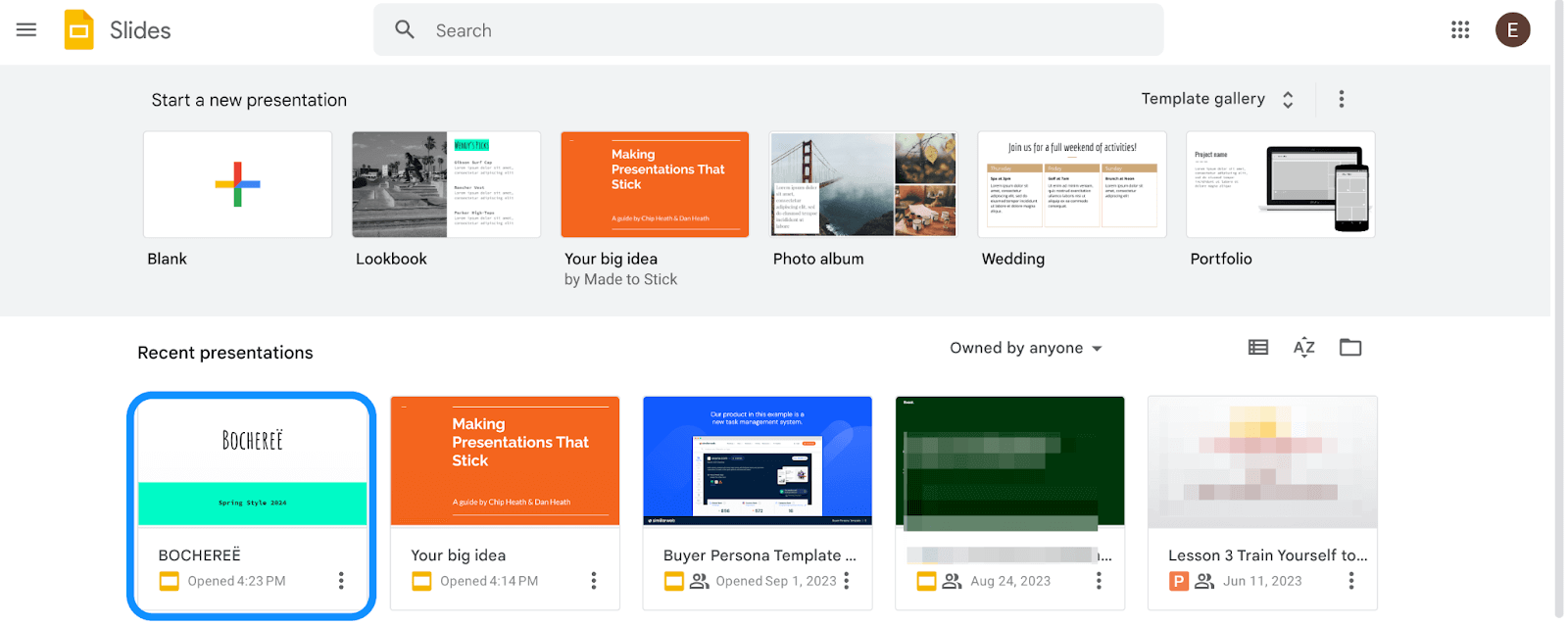Open more options for Your big idea file
This screenshot has width=1568, height=625.
[594, 581]
